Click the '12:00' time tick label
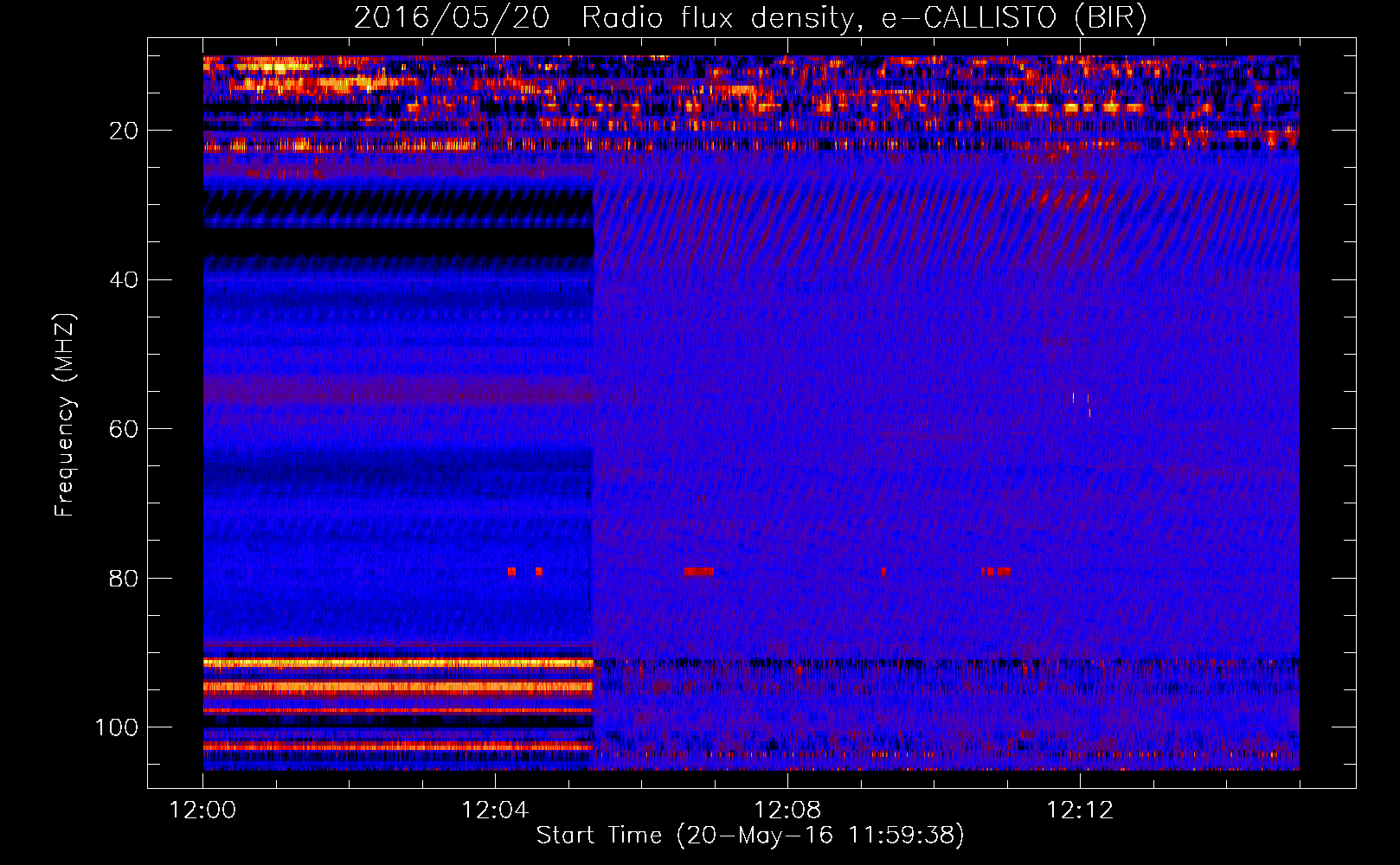Screen dimensions: 1400x865 [202, 811]
